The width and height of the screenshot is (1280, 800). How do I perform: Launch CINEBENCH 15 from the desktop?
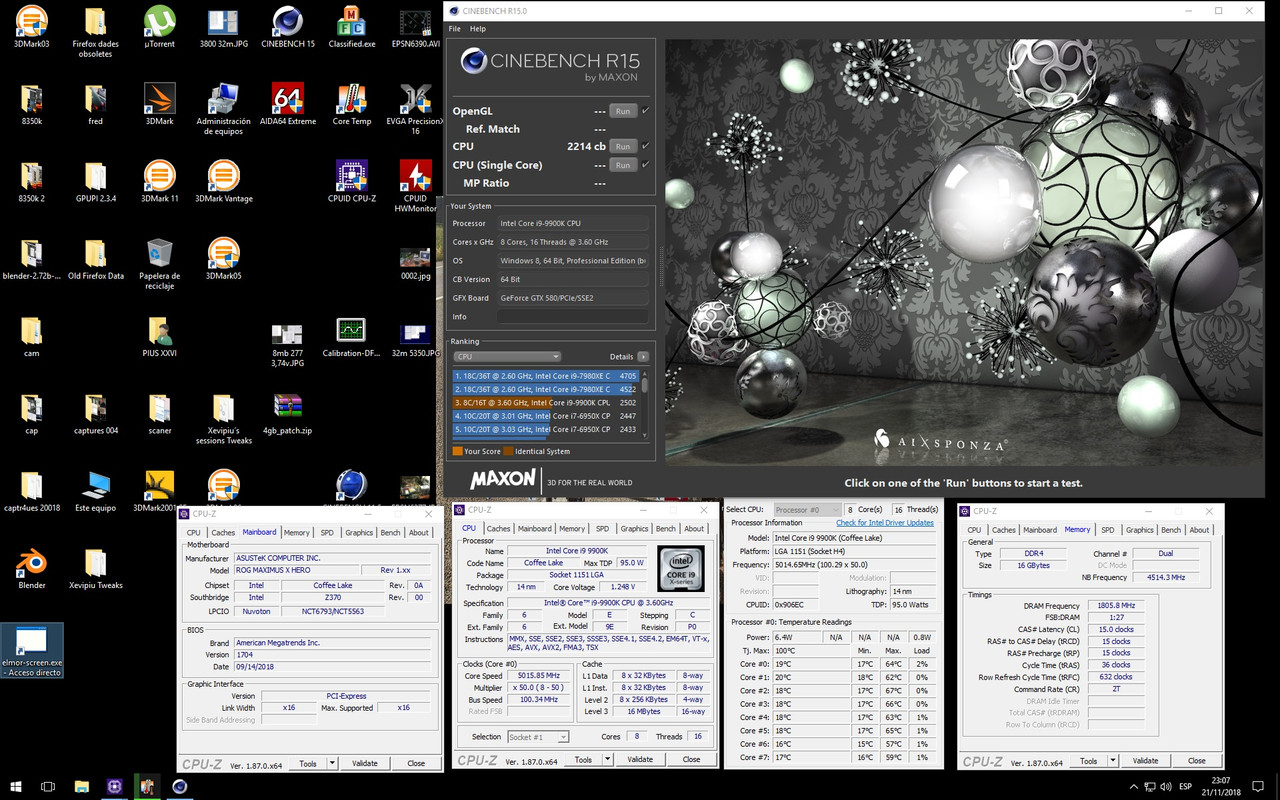click(288, 27)
